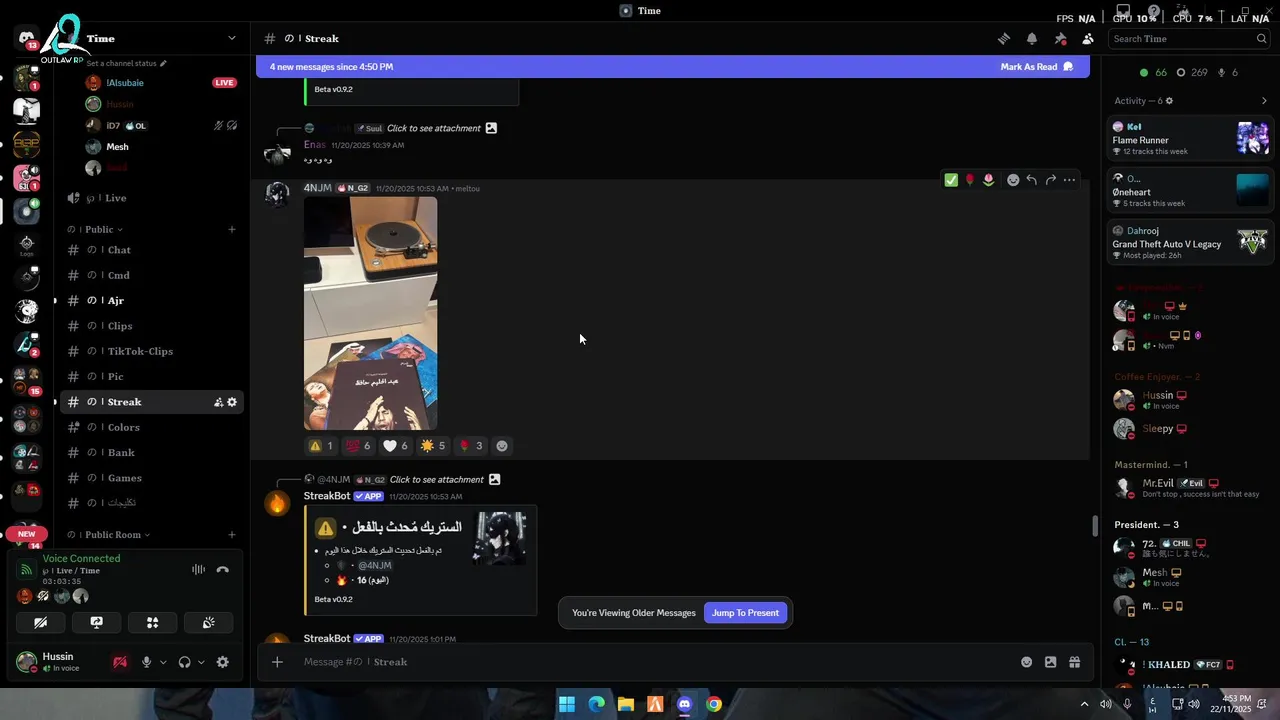Toggle the warning sign reaction (1)

click(x=321, y=446)
